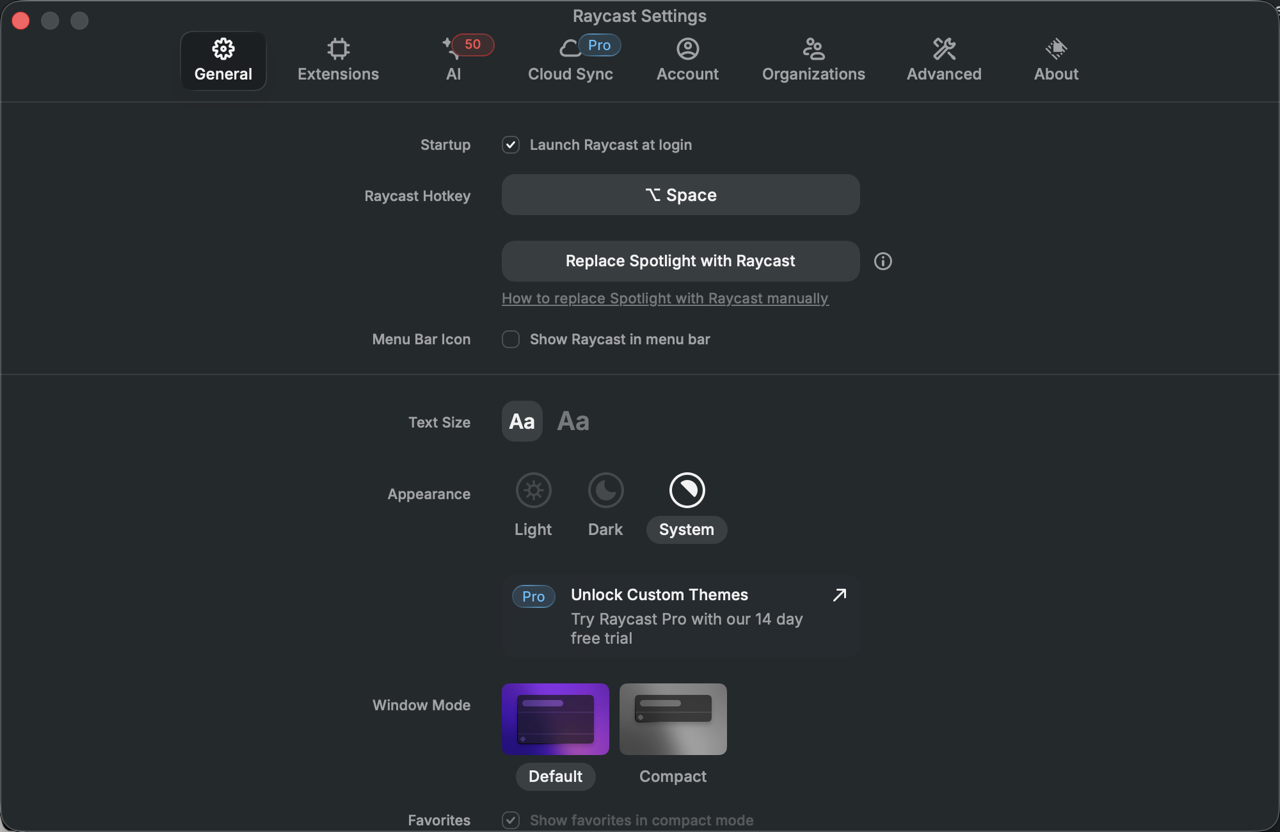
Task: Open the Account tab
Action: tap(687, 61)
